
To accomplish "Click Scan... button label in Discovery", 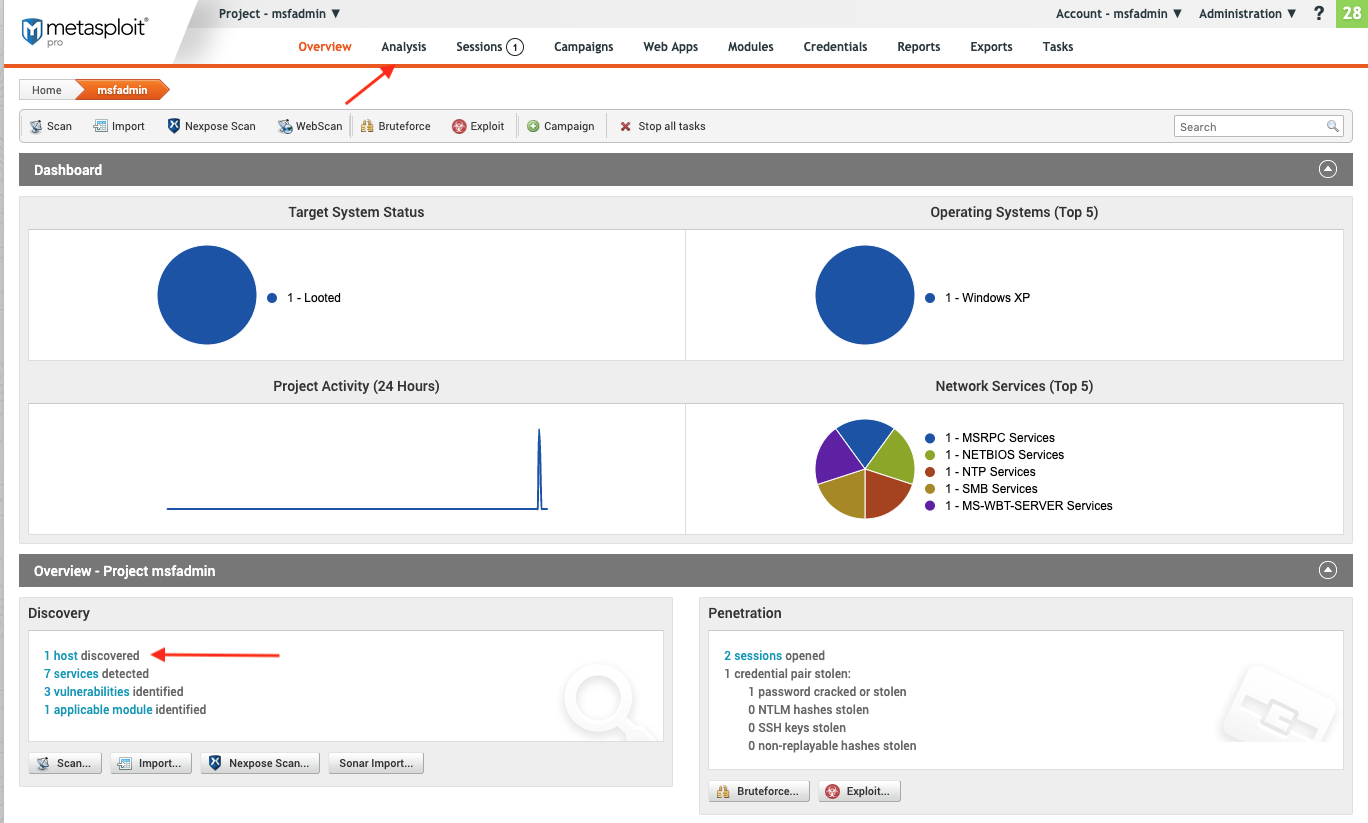I will (74, 763).
